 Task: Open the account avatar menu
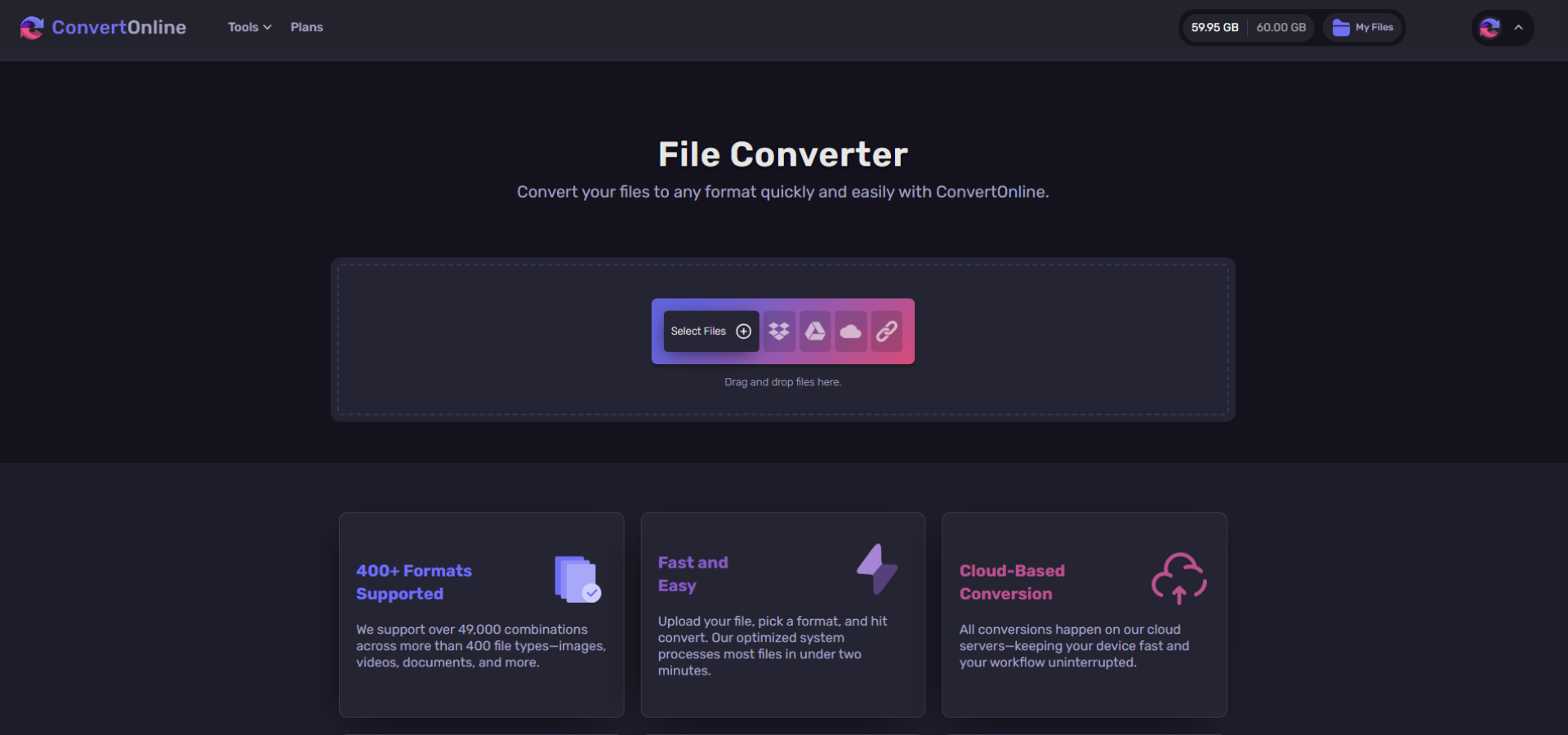[1490, 27]
